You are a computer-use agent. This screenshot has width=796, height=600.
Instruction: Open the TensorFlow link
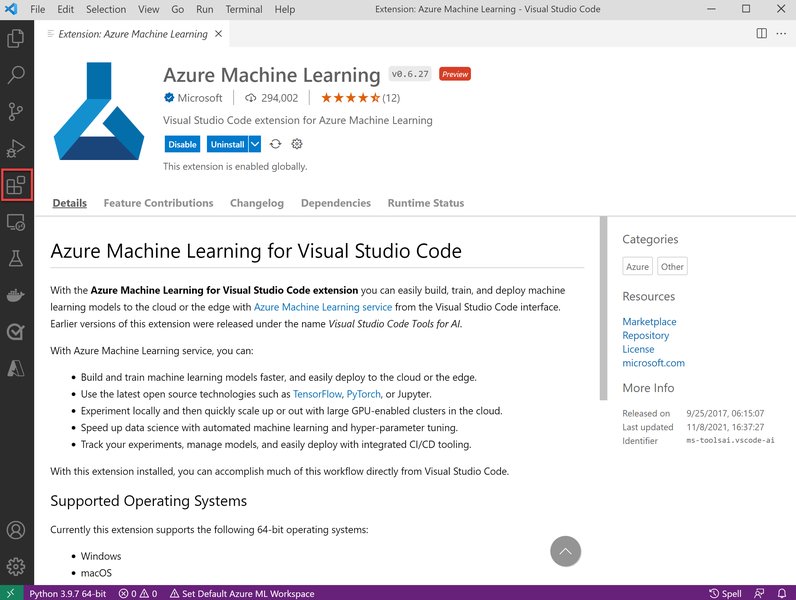click(317, 394)
